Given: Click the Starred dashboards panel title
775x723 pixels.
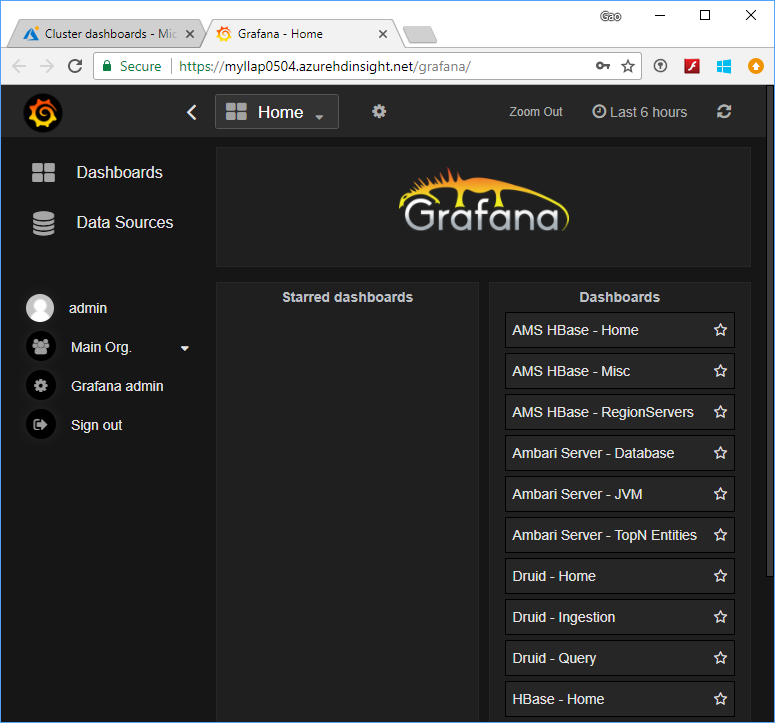Looking at the screenshot, I should point(347,297).
